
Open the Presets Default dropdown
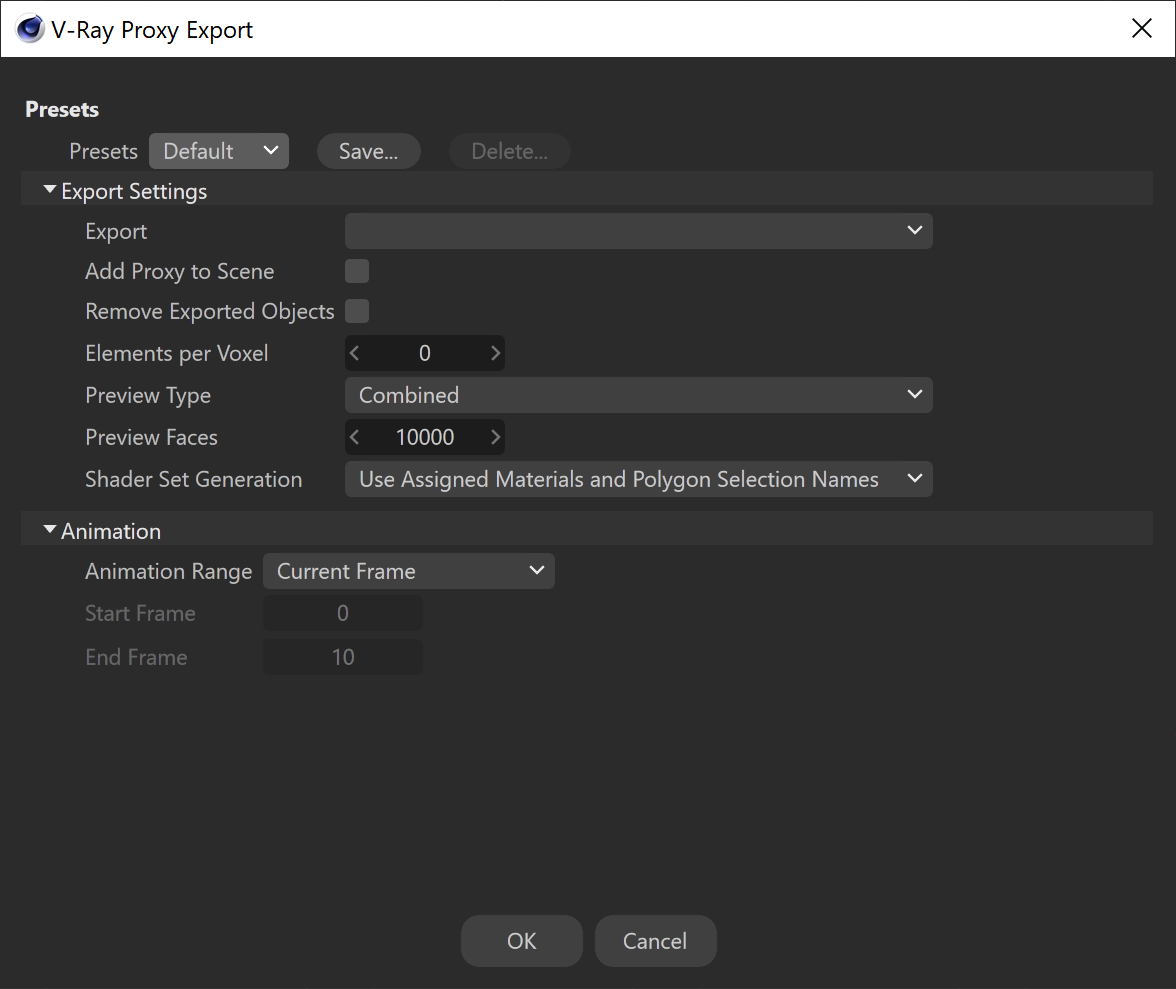pos(219,151)
